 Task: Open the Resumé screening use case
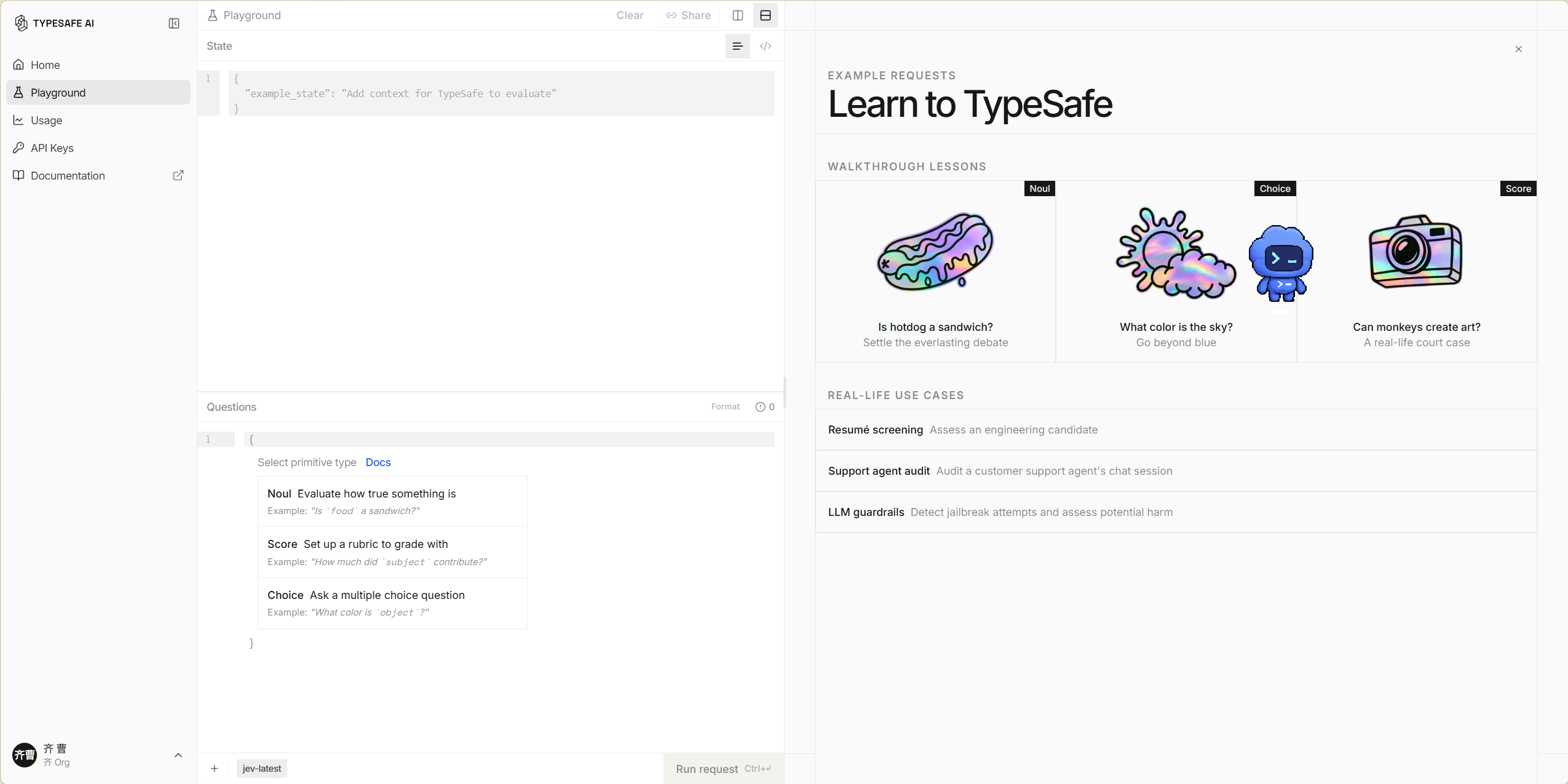(1176, 430)
